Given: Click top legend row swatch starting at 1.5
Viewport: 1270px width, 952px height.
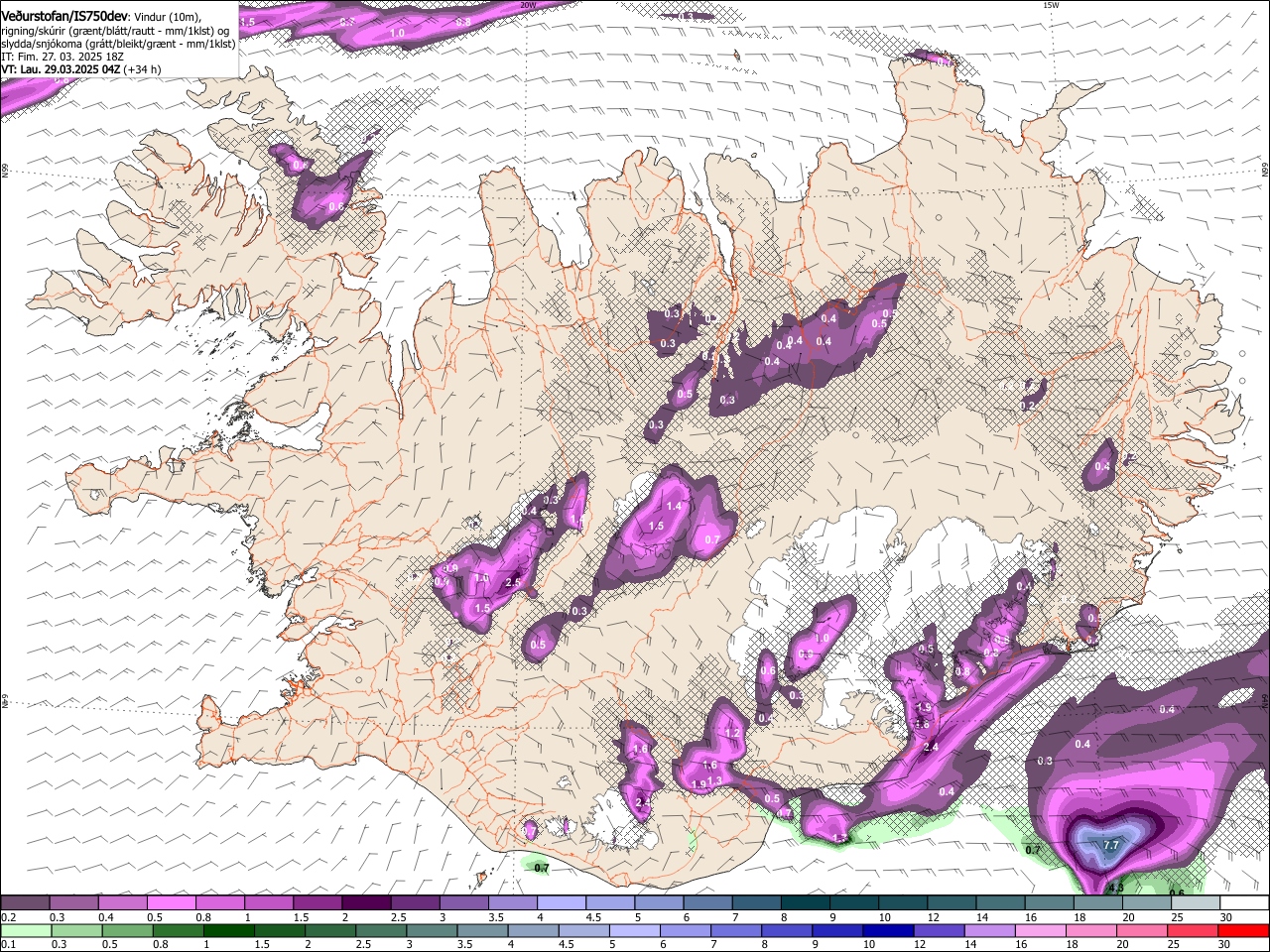Looking at the screenshot, I should (x=317, y=903).
